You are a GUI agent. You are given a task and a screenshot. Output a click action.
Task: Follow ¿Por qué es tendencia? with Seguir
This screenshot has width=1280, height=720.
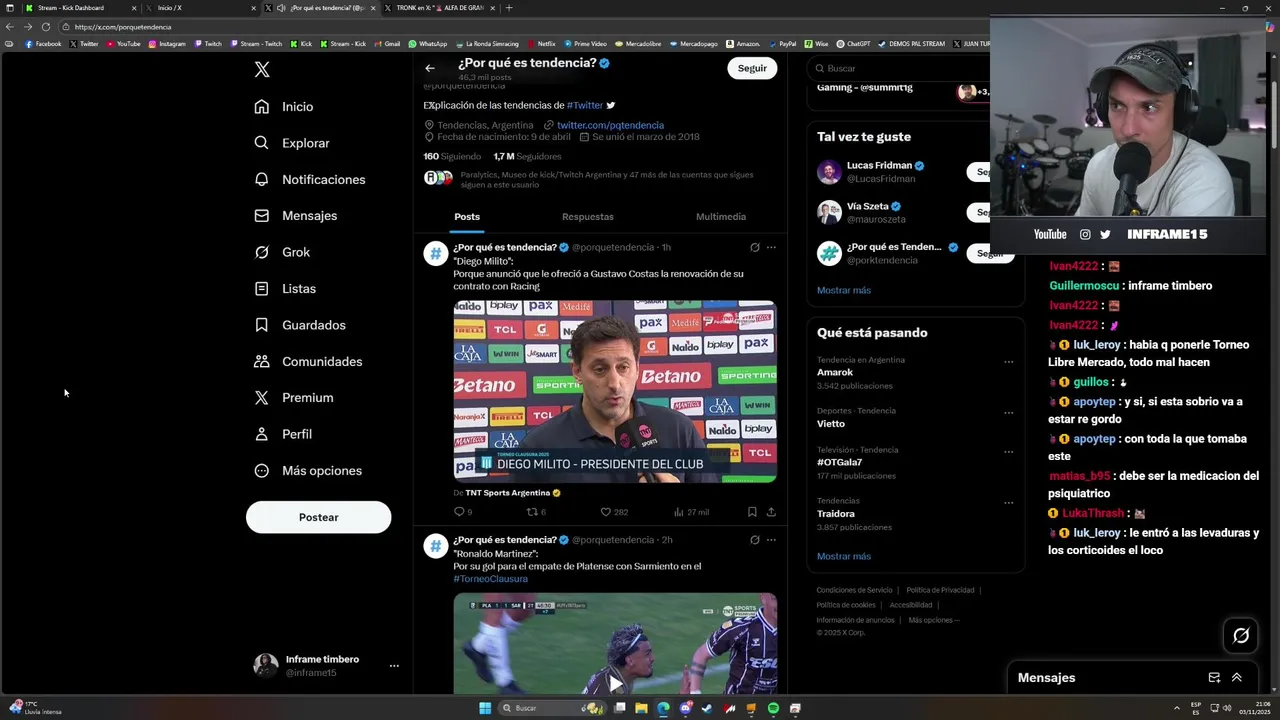(752, 68)
